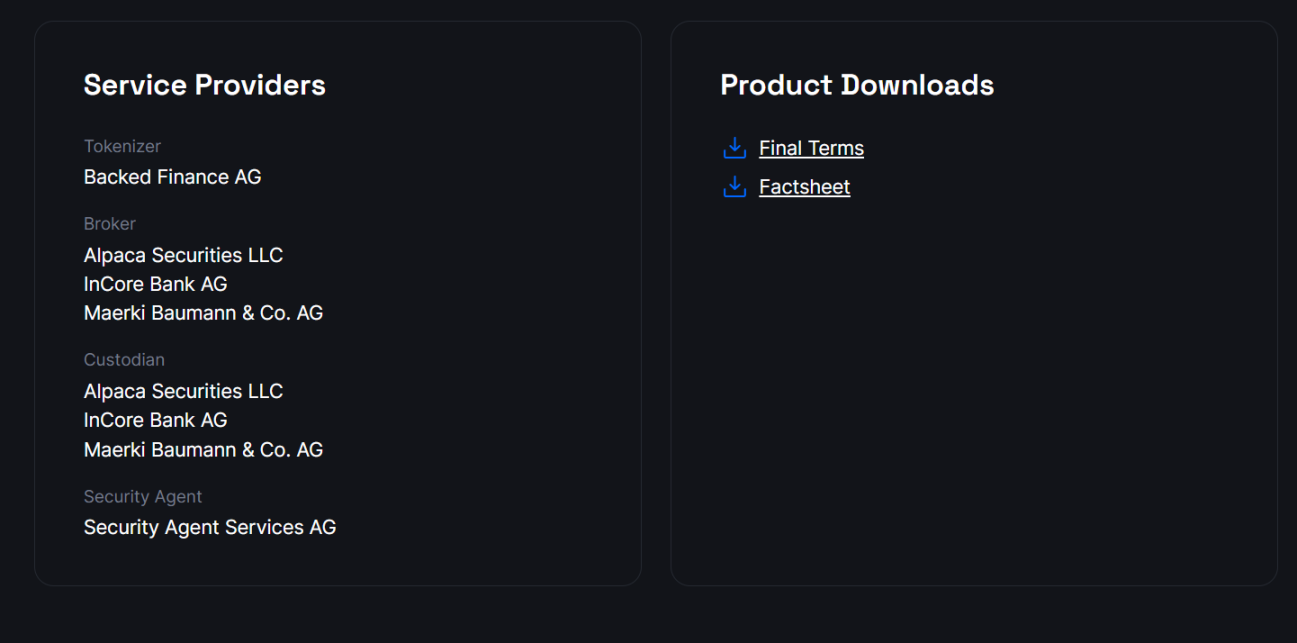Viewport: 1297px width, 643px height.
Task: Open the Final Terms document link
Action: [811, 148]
